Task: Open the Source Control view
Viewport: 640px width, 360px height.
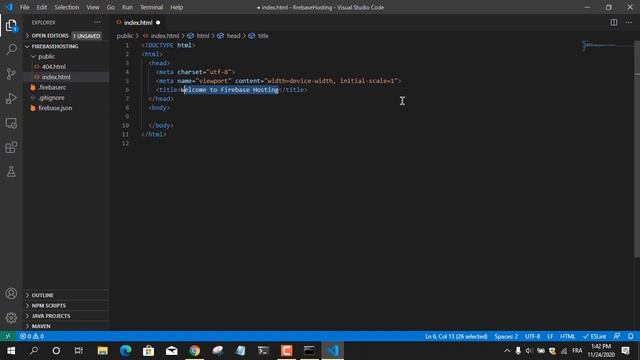Action: coord(11,74)
